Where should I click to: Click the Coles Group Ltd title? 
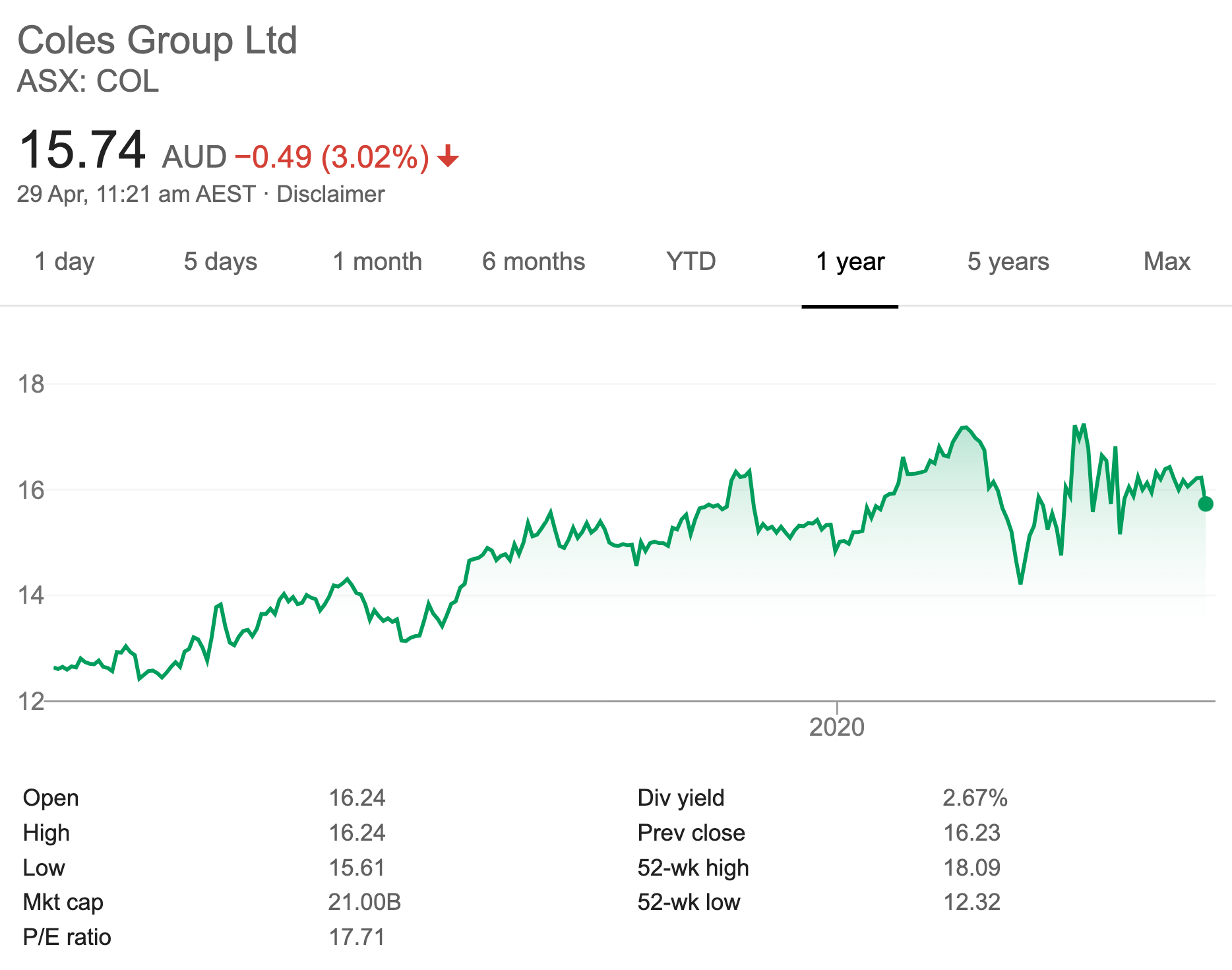point(157,40)
